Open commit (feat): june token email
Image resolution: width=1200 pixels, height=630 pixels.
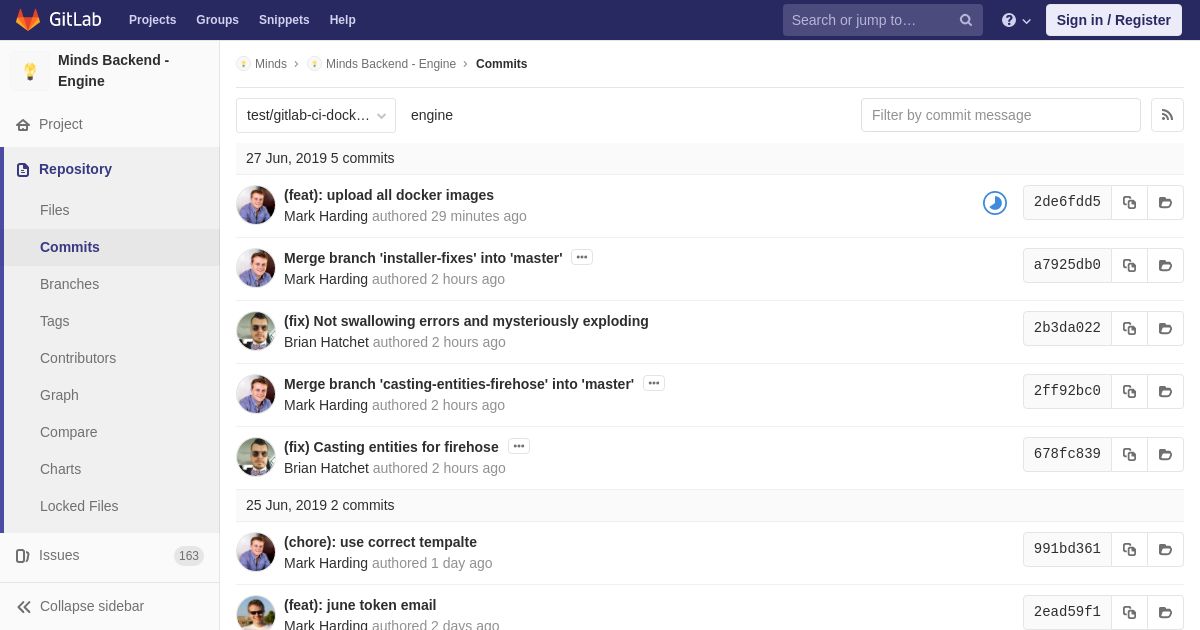360,605
